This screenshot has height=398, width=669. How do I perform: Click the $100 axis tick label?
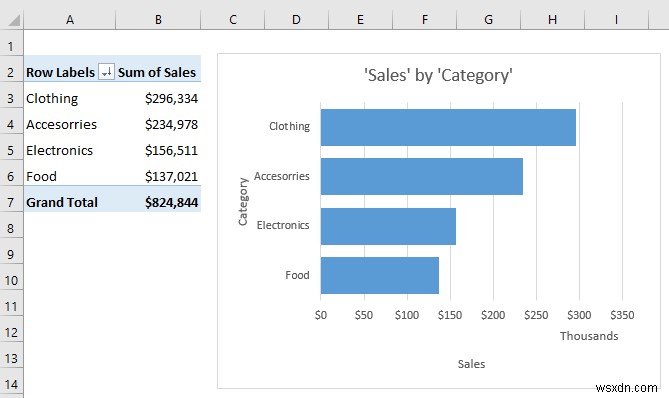pyautogui.click(x=407, y=315)
